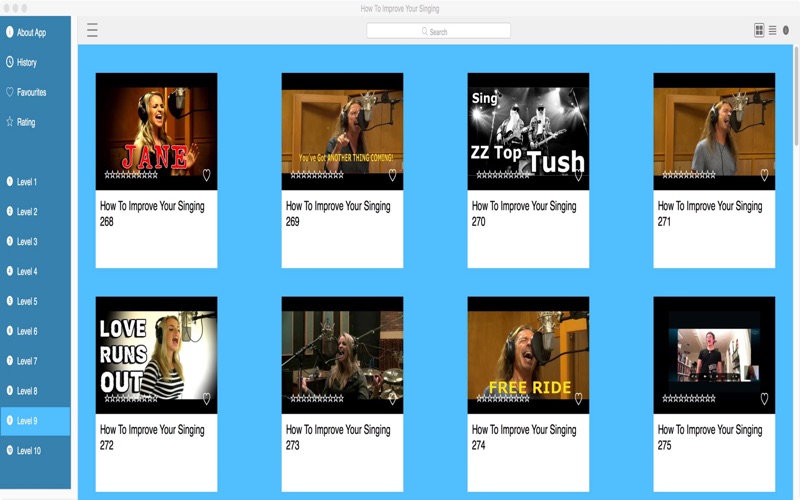Switch to list view icon
The width and height of the screenshot is (800, 500).
pos(772,31)
